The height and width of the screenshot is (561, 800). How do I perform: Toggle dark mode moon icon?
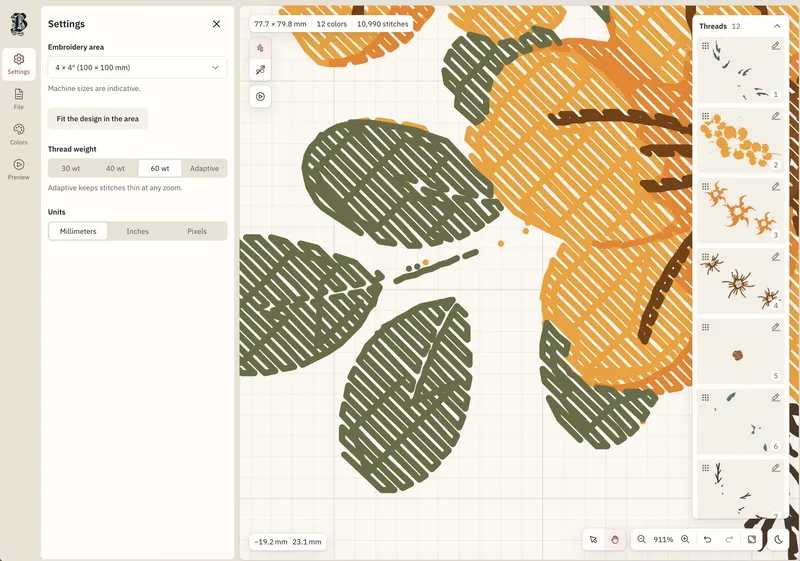pos(779,540)
